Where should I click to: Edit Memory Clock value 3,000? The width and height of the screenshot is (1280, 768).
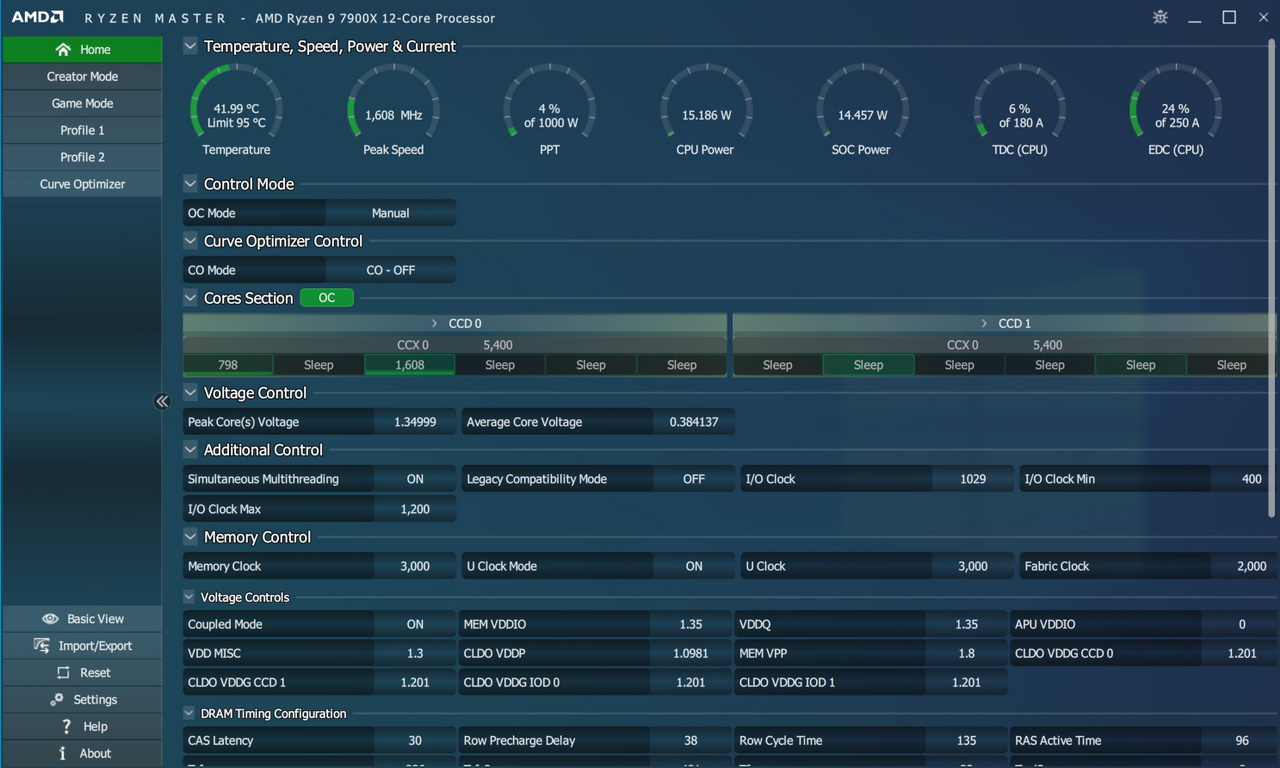click(x=415, y=566)
